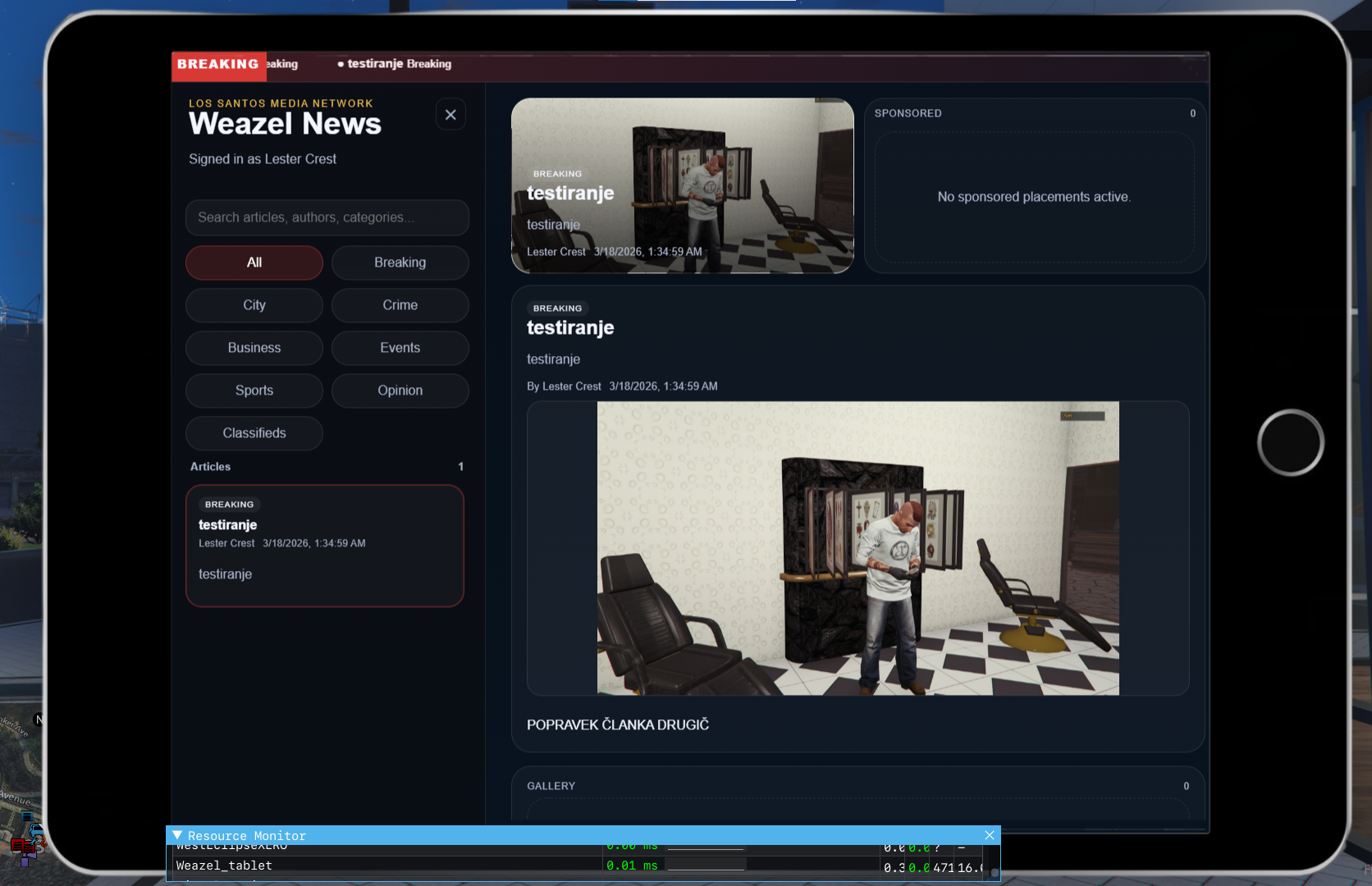Collapse the Resource Monitor with its triangle
Viewport: 1372px width, 886px height.
point(177,835)
